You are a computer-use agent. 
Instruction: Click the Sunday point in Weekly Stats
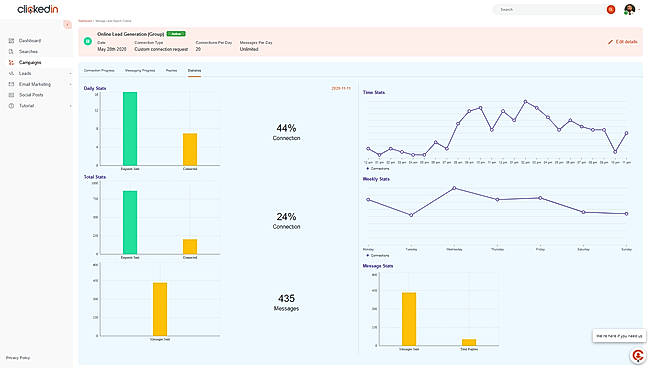626,214
